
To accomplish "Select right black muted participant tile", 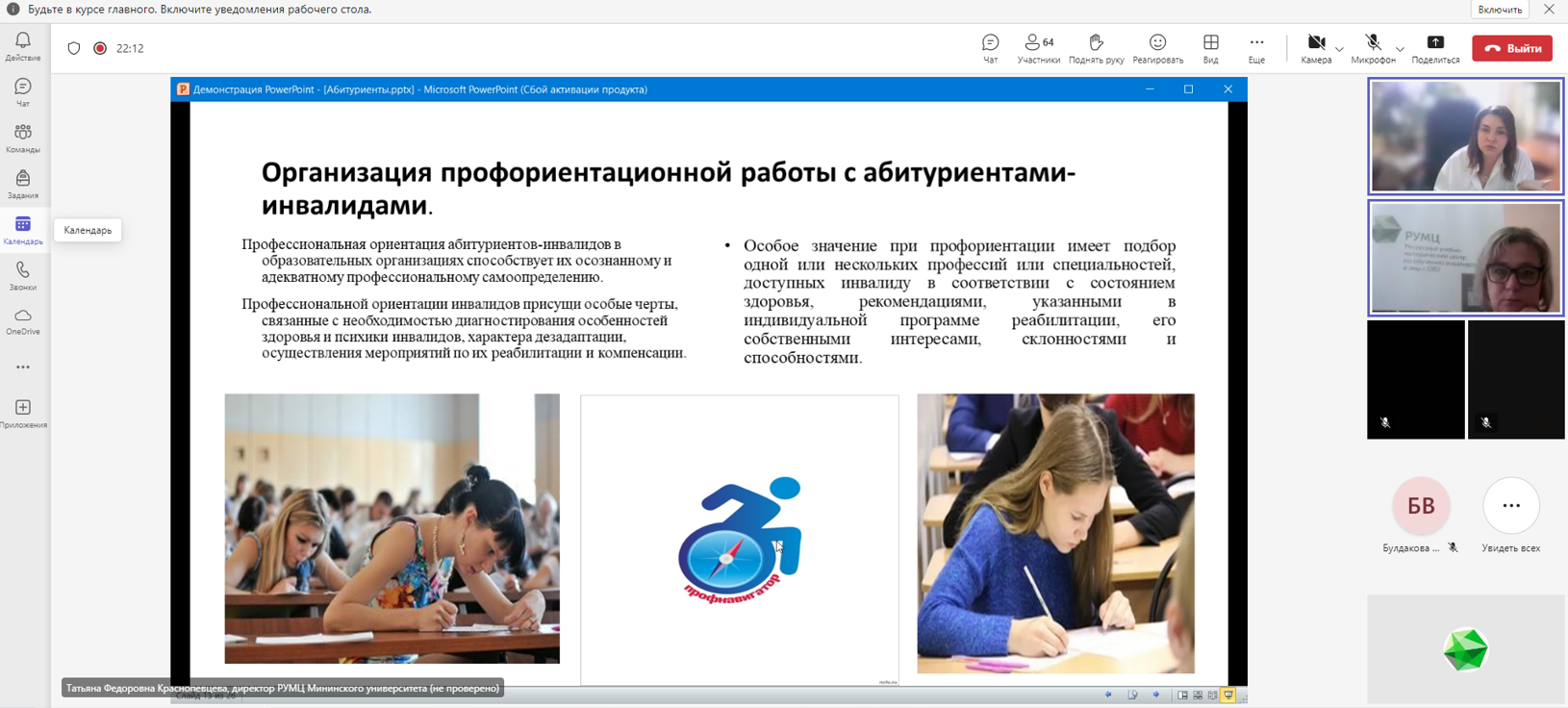I will tap(1516, 380).
